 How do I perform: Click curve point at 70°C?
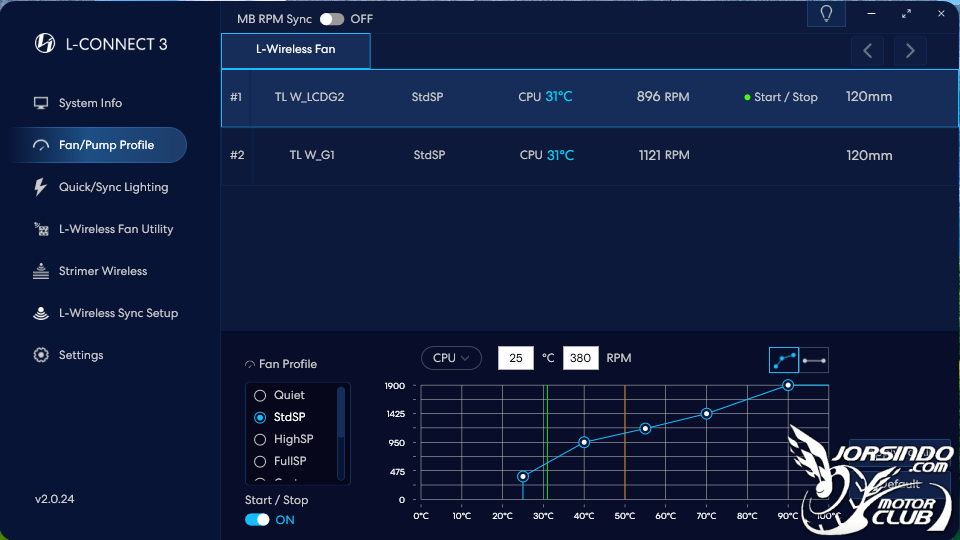(707, 414)
